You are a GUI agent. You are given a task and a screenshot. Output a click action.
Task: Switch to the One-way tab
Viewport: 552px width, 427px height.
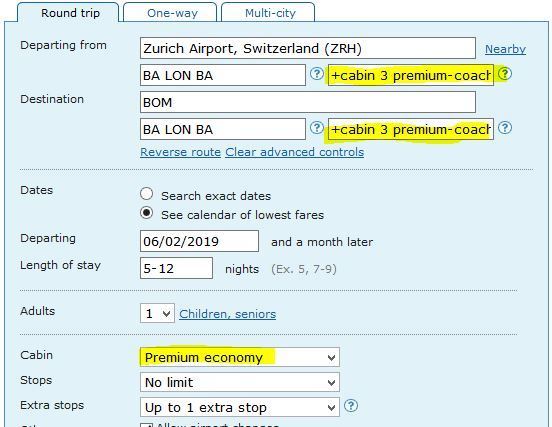[x=172, y=13]
